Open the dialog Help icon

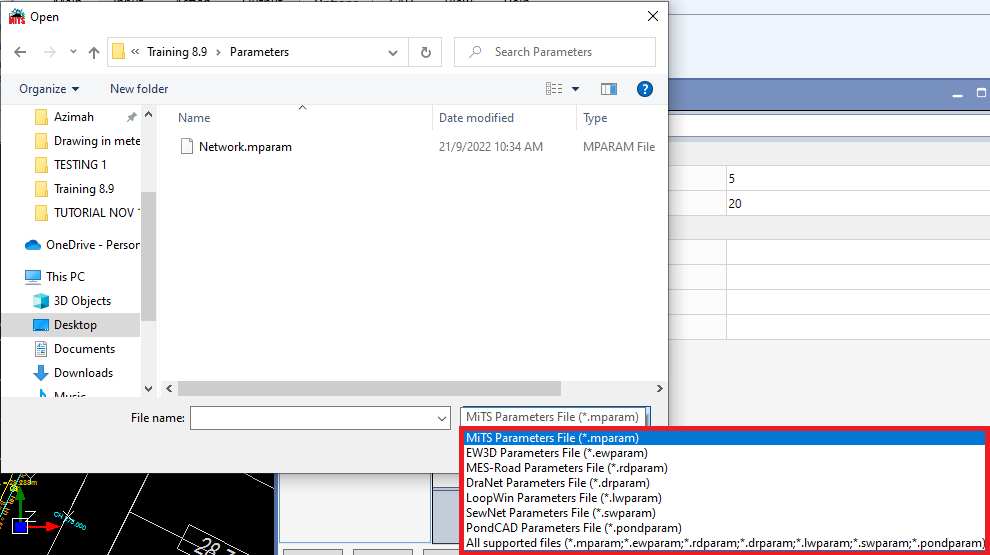point(645,89)
